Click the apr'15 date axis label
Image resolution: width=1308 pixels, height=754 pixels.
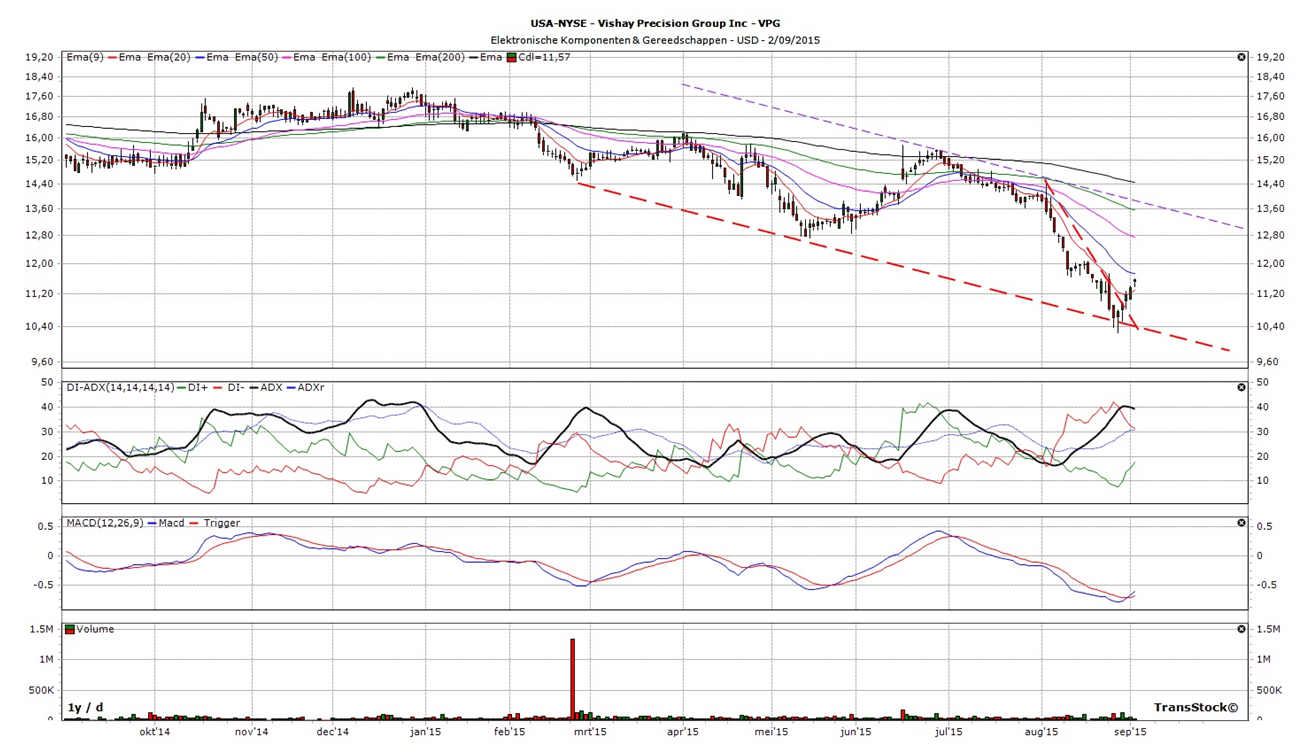(x=683, y=731)
